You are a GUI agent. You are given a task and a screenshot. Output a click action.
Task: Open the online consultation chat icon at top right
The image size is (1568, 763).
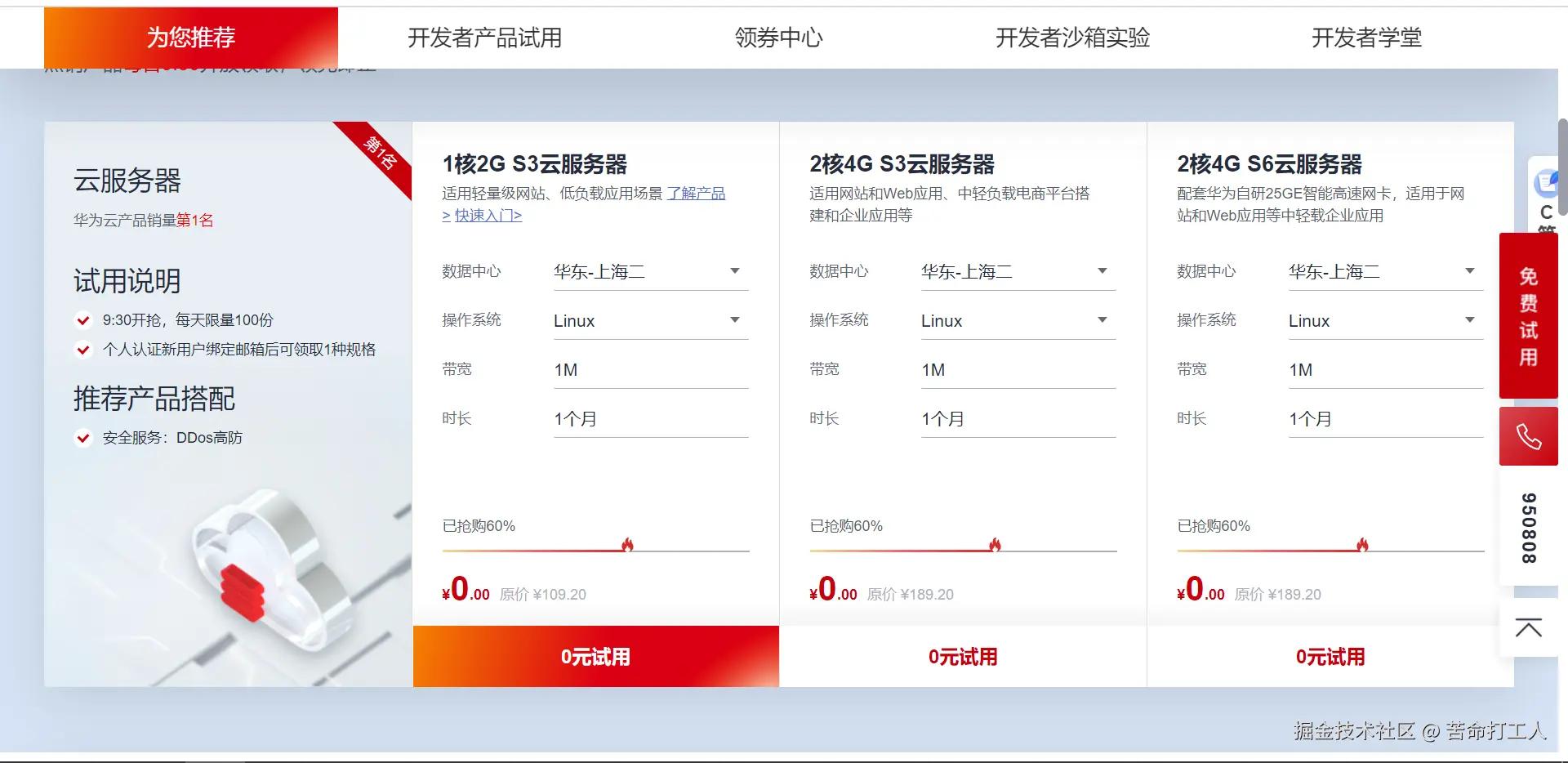[x=1546, y=183]
